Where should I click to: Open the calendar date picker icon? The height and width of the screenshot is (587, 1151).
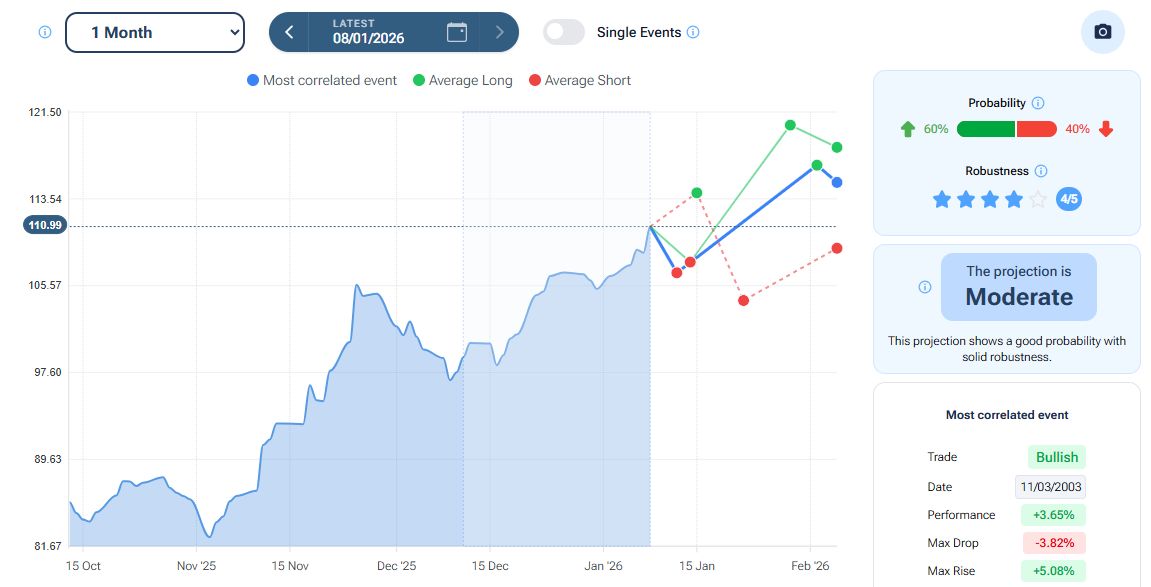[457, 32]
